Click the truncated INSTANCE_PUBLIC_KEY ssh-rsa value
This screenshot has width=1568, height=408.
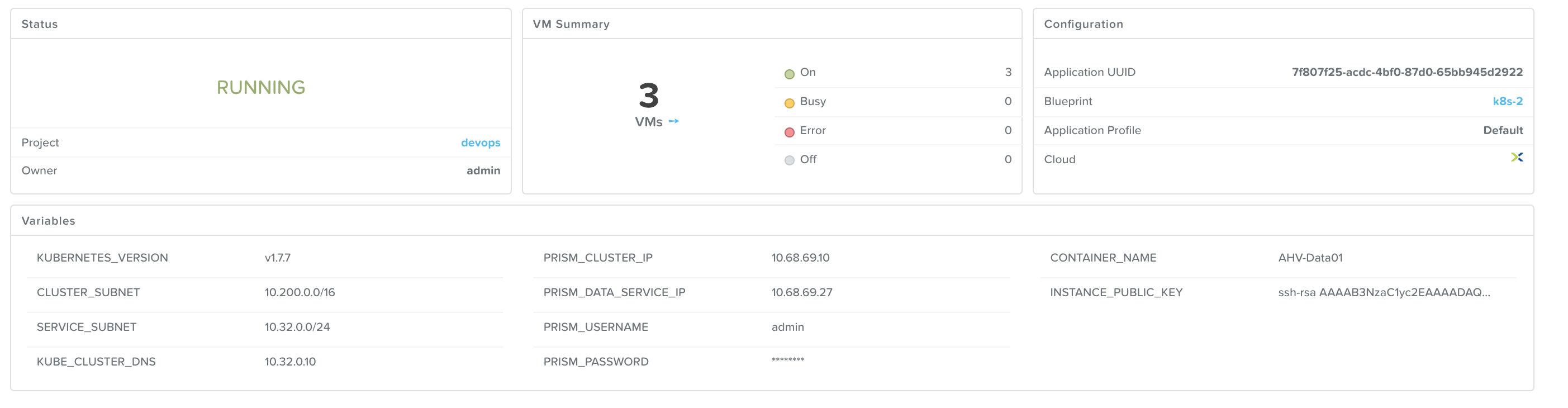[1384, 292]
